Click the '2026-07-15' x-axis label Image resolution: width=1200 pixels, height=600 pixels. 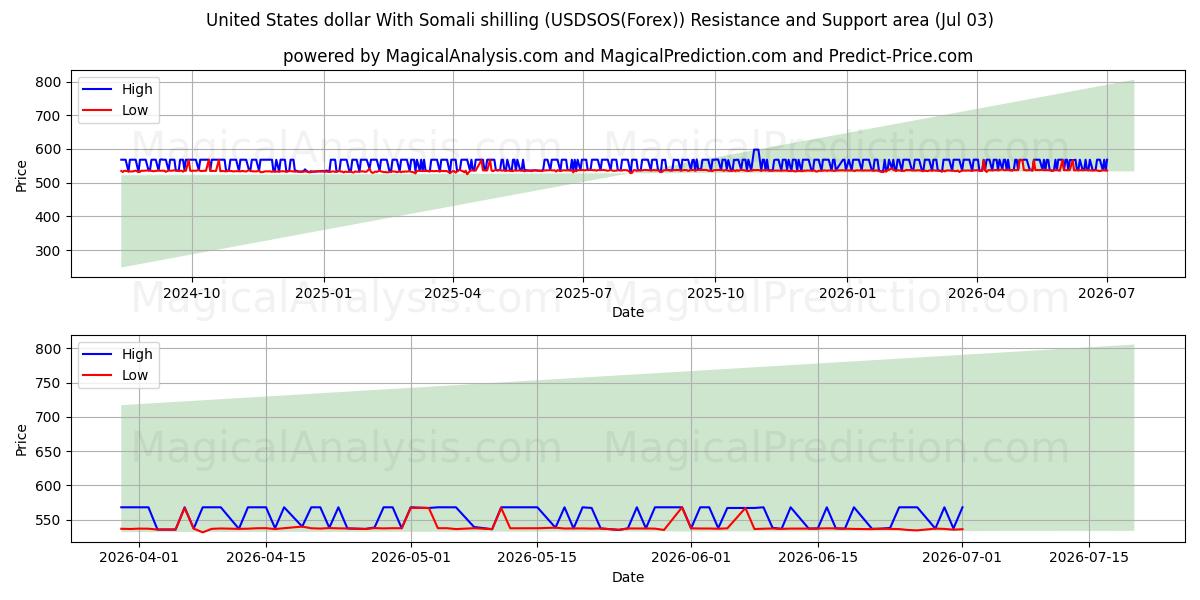point(1090,560)
